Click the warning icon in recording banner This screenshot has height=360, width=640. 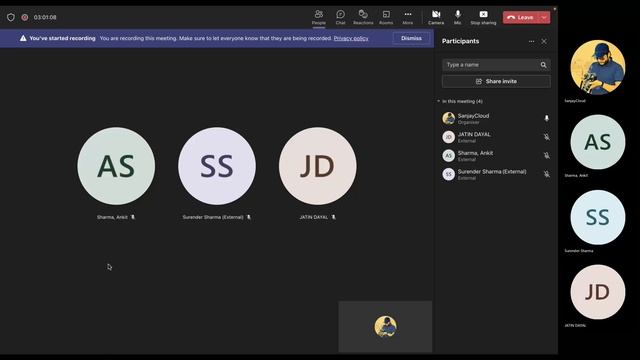(x=23, y=38)
